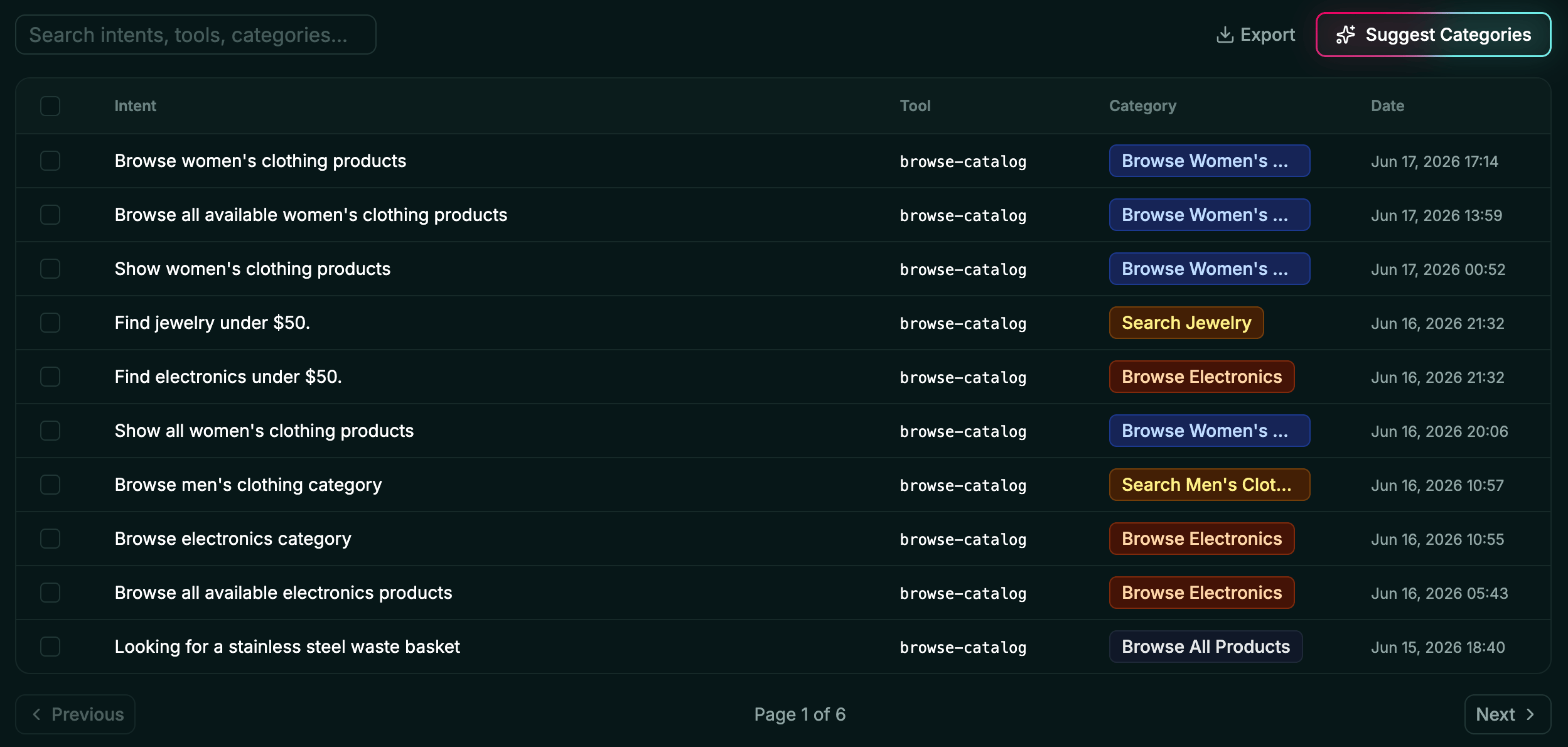Click intent 'Browse all available electronics products'

(283, 593)
